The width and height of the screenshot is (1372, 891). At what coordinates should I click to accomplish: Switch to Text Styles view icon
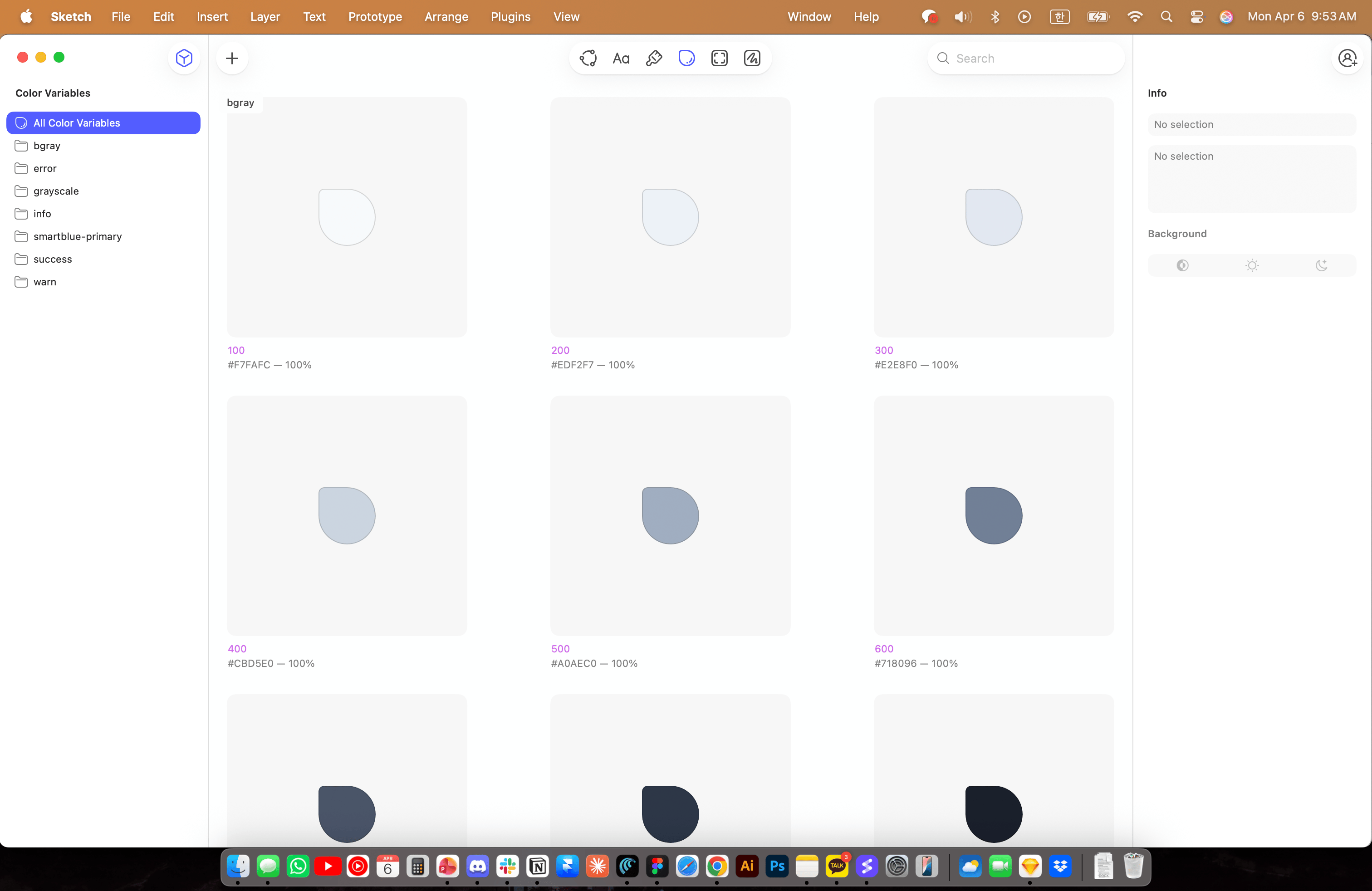pos(621,58)
